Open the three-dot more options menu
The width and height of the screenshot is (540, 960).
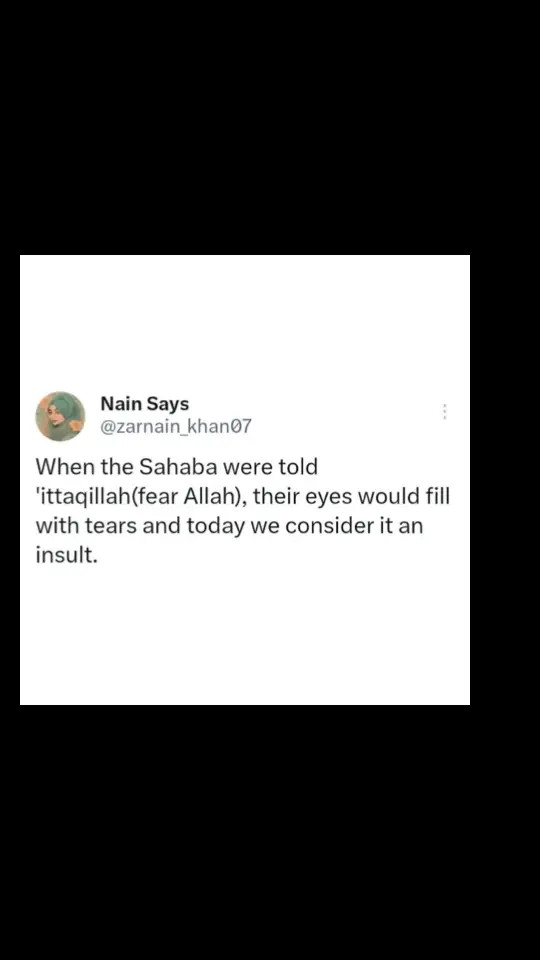pyautogui.click(x=444, y=411)
